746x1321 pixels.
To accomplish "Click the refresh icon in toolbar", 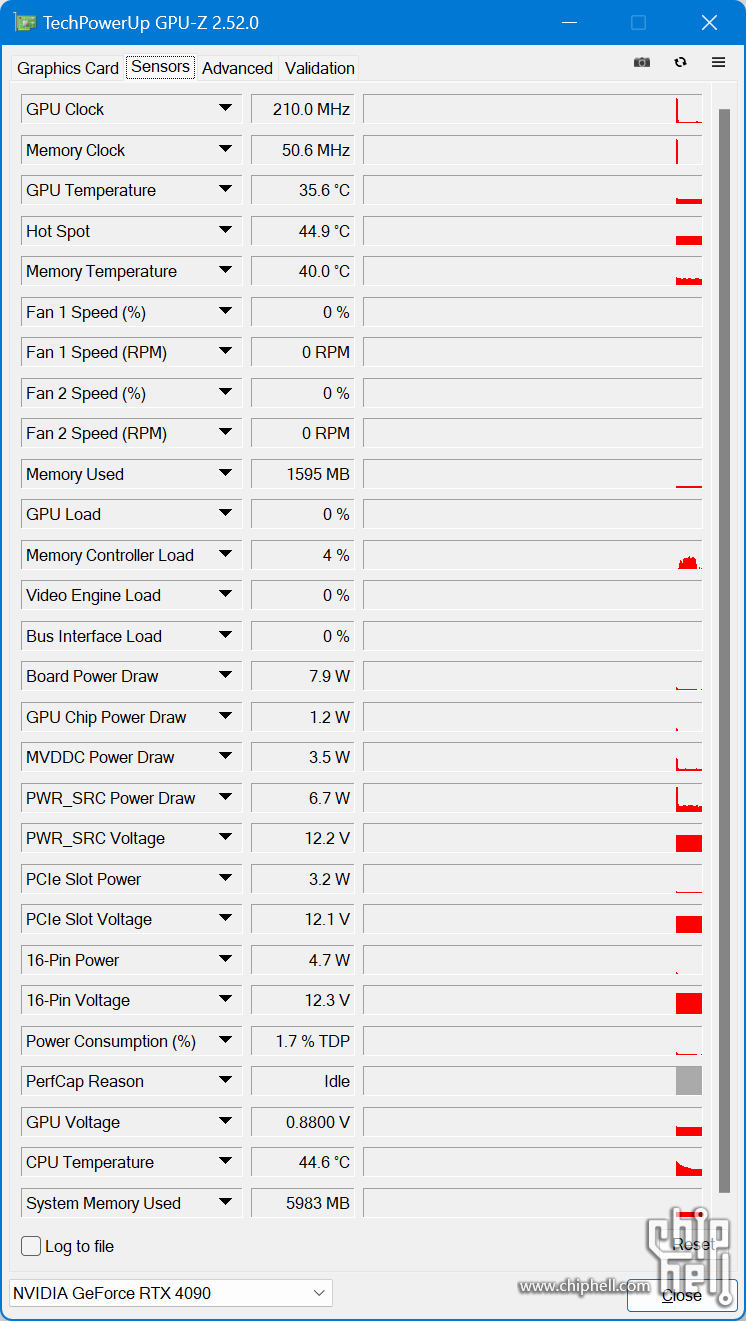I will coord(681,62).
